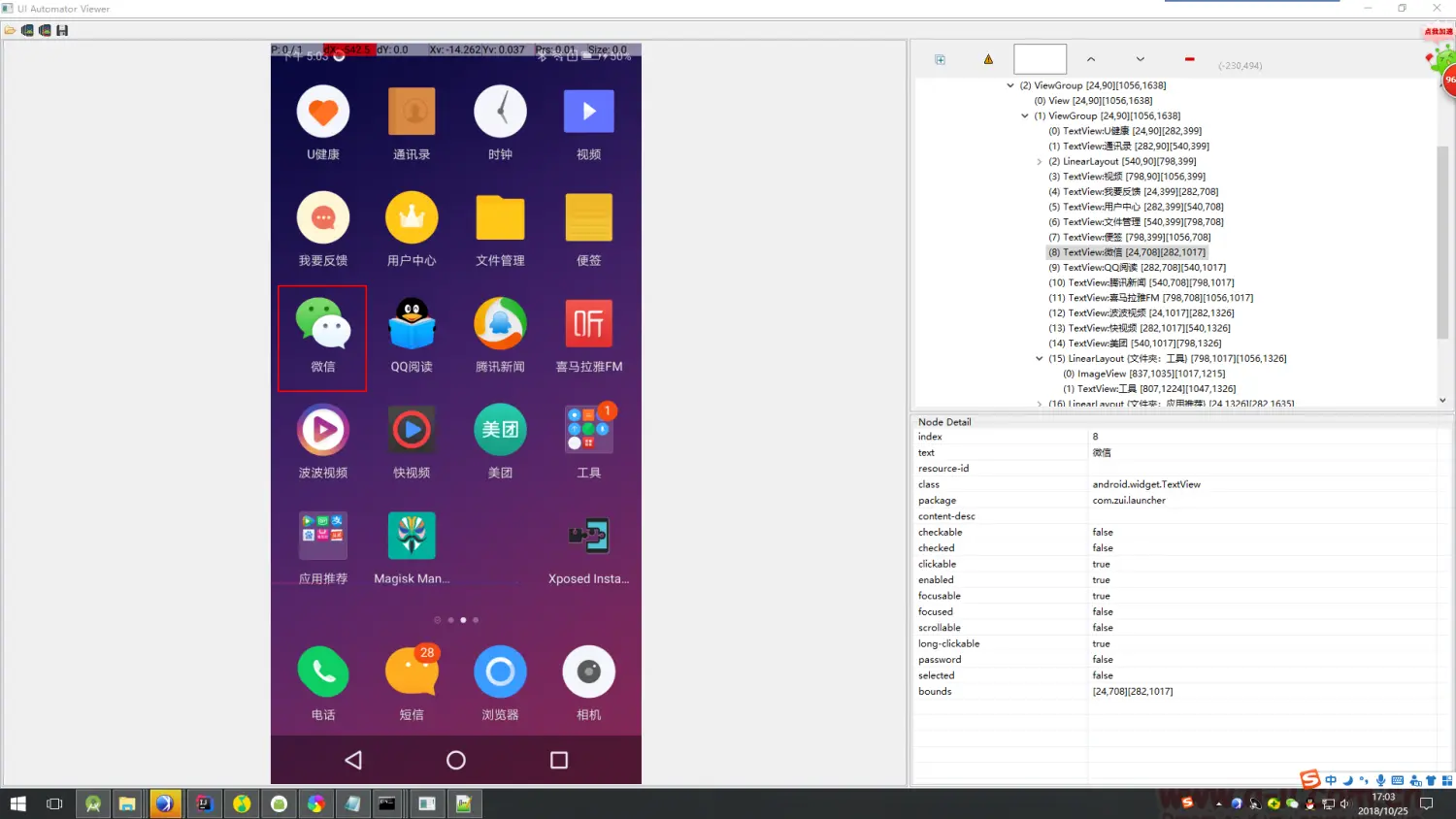
Task: Collapse the (15) LinearLayout 工具 folder node
Action: coord(1039,358)
